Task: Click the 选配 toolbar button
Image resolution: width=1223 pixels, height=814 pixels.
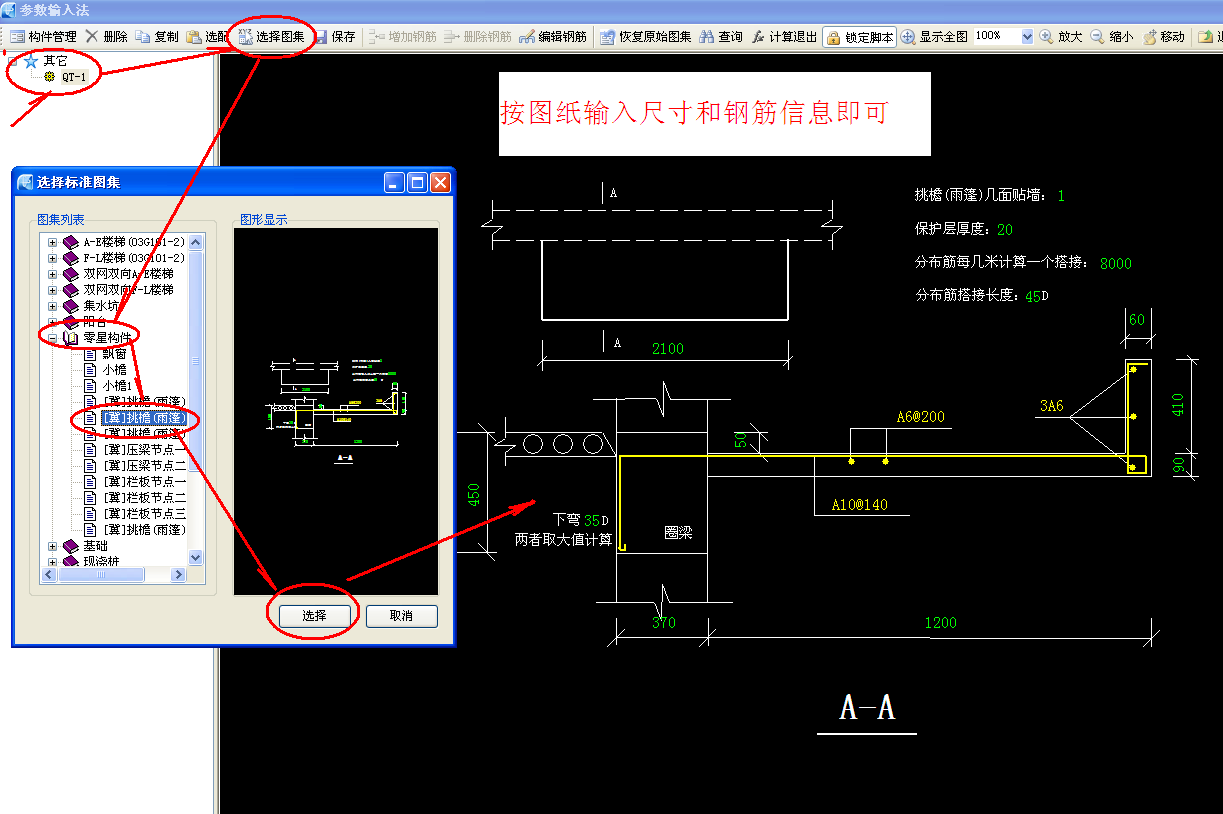Action: (x=207, y=37)
